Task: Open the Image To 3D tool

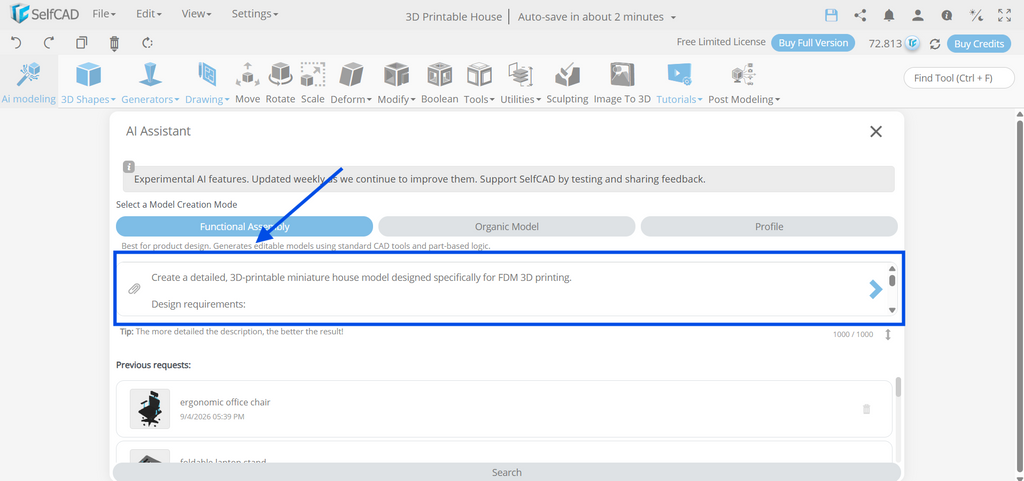Action: (x=622, y=82)
